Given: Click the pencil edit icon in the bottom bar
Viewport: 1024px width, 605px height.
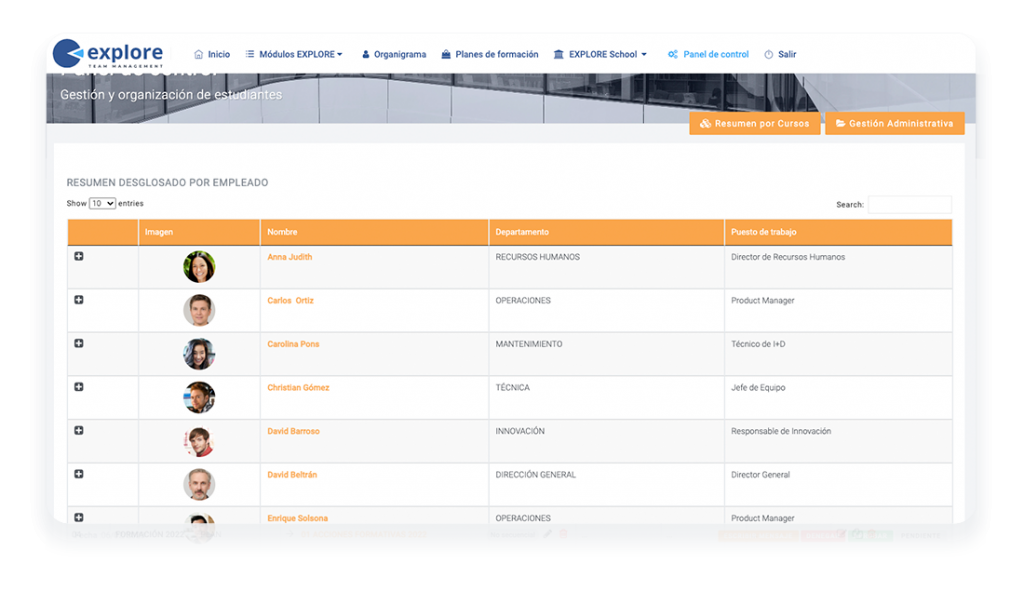Looking at the screenshot, I should point(546,536).
